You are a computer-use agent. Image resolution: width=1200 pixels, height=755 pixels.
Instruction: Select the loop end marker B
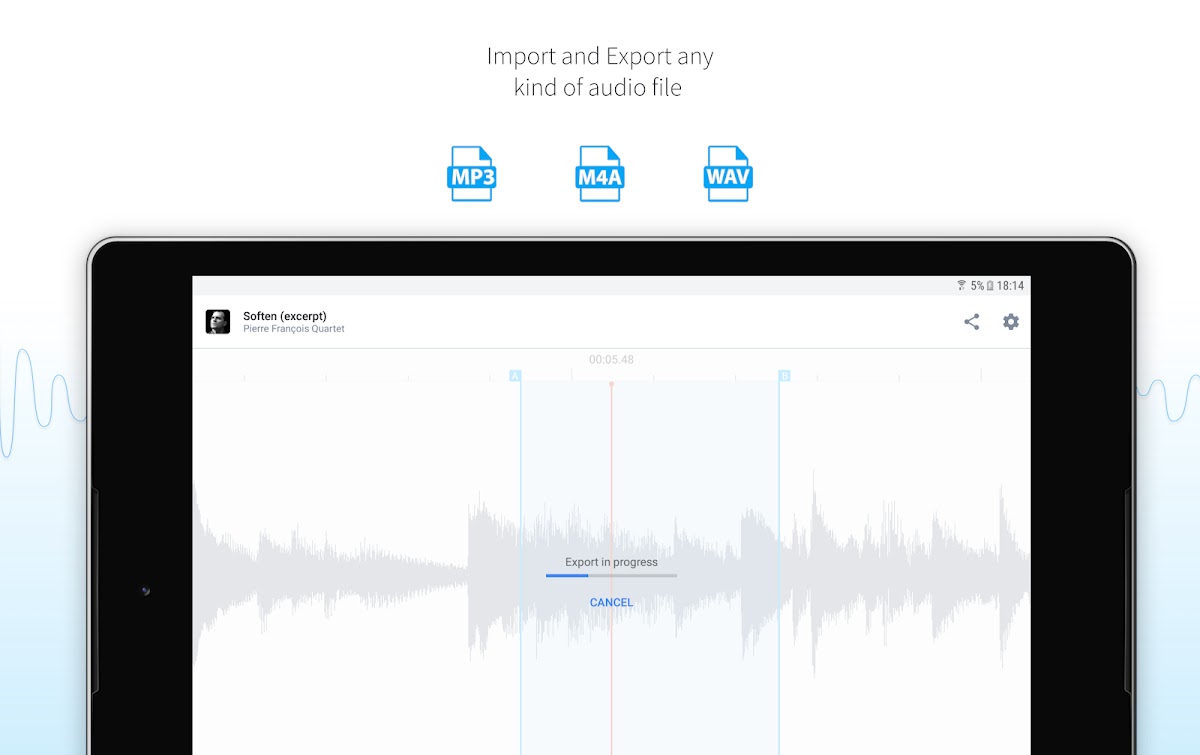(x=784, y=376)
